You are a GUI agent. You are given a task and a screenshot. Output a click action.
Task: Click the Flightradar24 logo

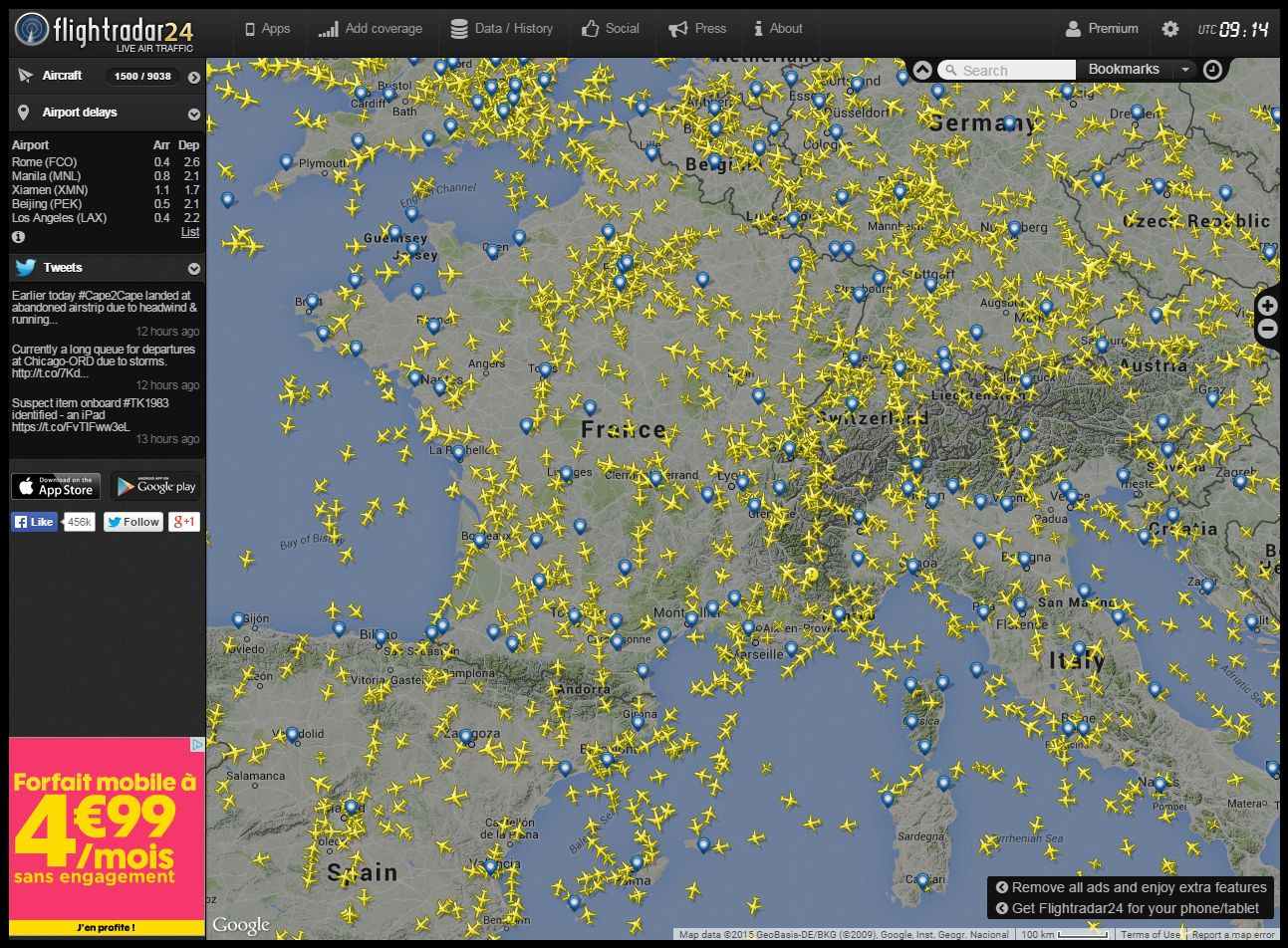[x=105, y=32]
